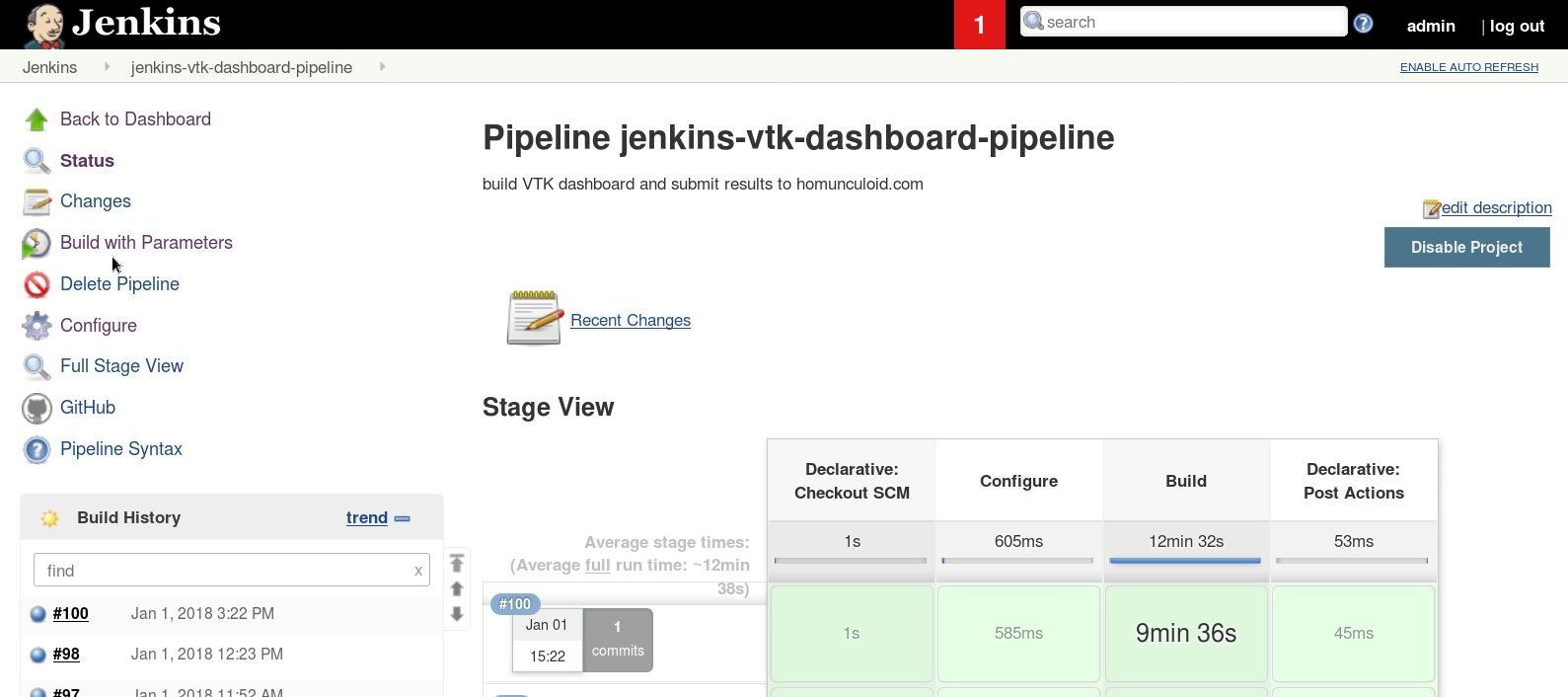Click the Configure stage column header
The image size is (1568, 697).
tap(1018, 481)
